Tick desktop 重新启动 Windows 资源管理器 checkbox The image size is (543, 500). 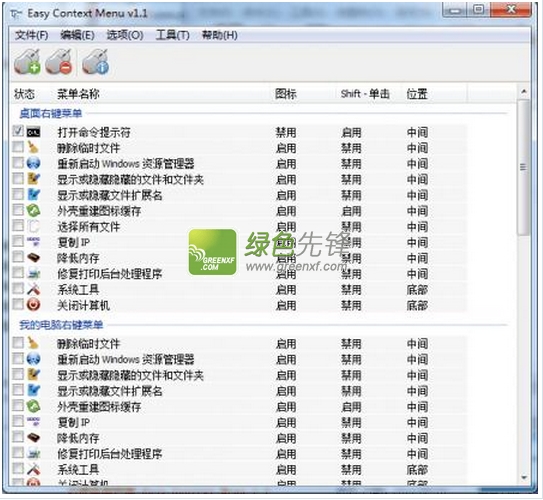[18, 163]
